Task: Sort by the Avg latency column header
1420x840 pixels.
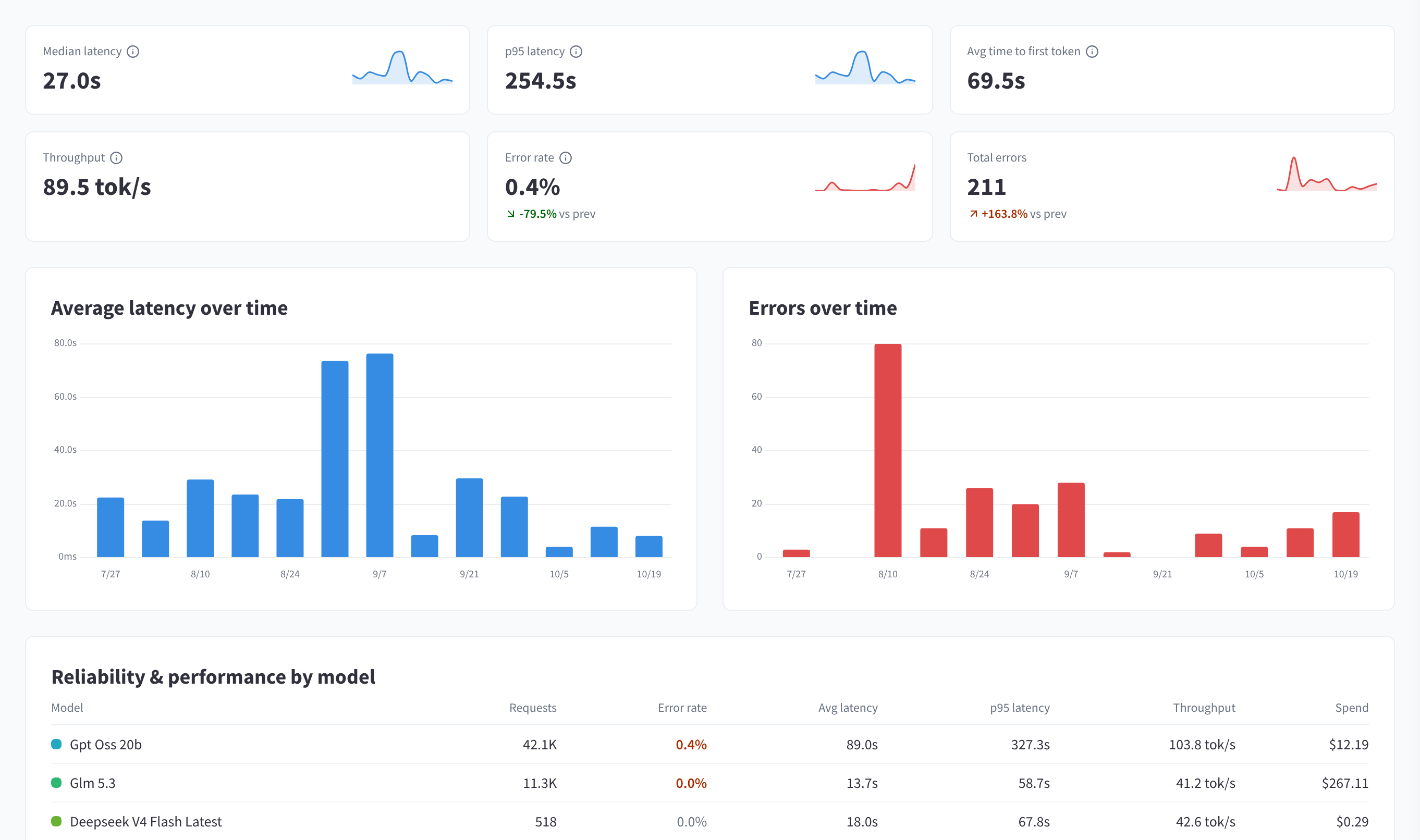Action: pos(848,708)
